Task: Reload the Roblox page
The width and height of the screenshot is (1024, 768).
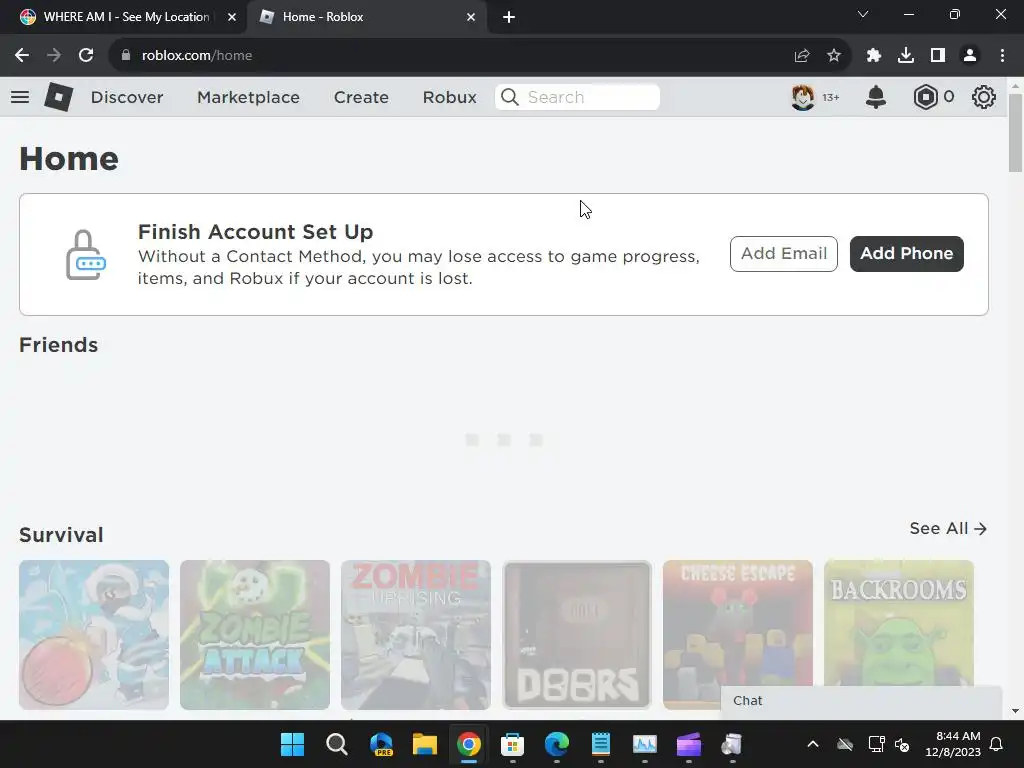Action: click(86, 56)
